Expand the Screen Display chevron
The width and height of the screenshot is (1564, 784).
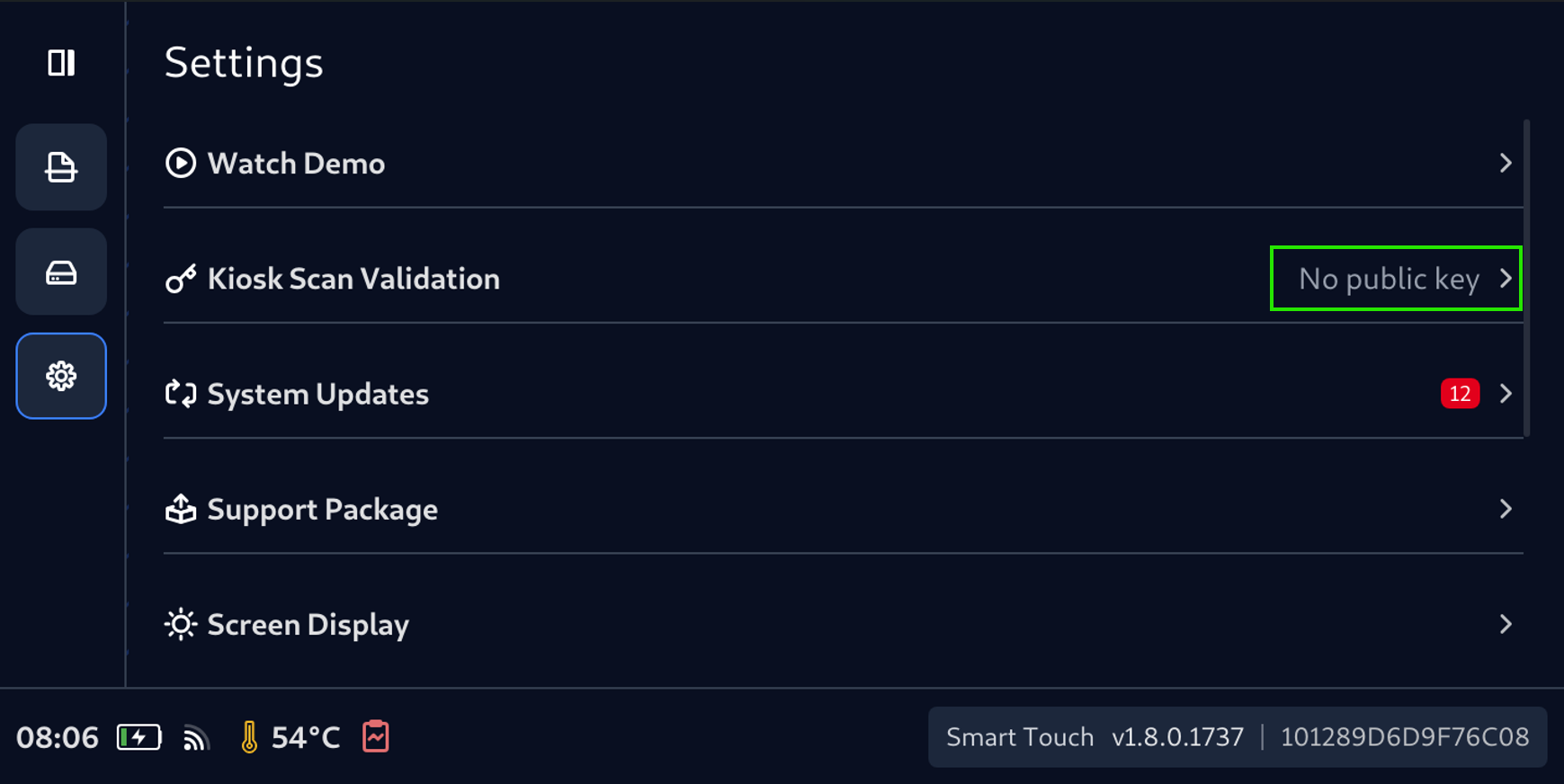(1506, 624)
